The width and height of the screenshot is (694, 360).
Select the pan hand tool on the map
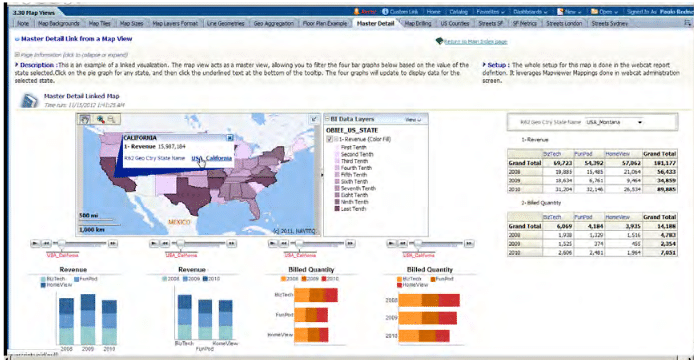point(85,120)
